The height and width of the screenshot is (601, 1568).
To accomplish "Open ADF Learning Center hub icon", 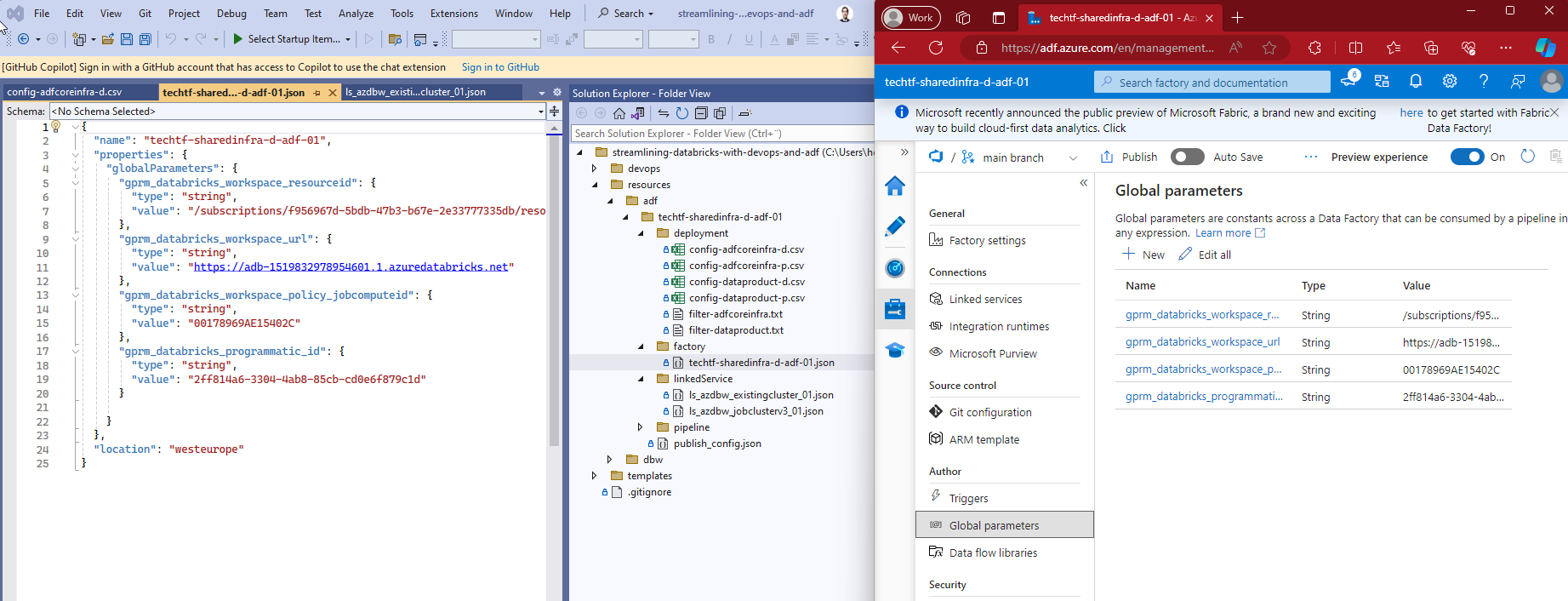I will point(895,351).
